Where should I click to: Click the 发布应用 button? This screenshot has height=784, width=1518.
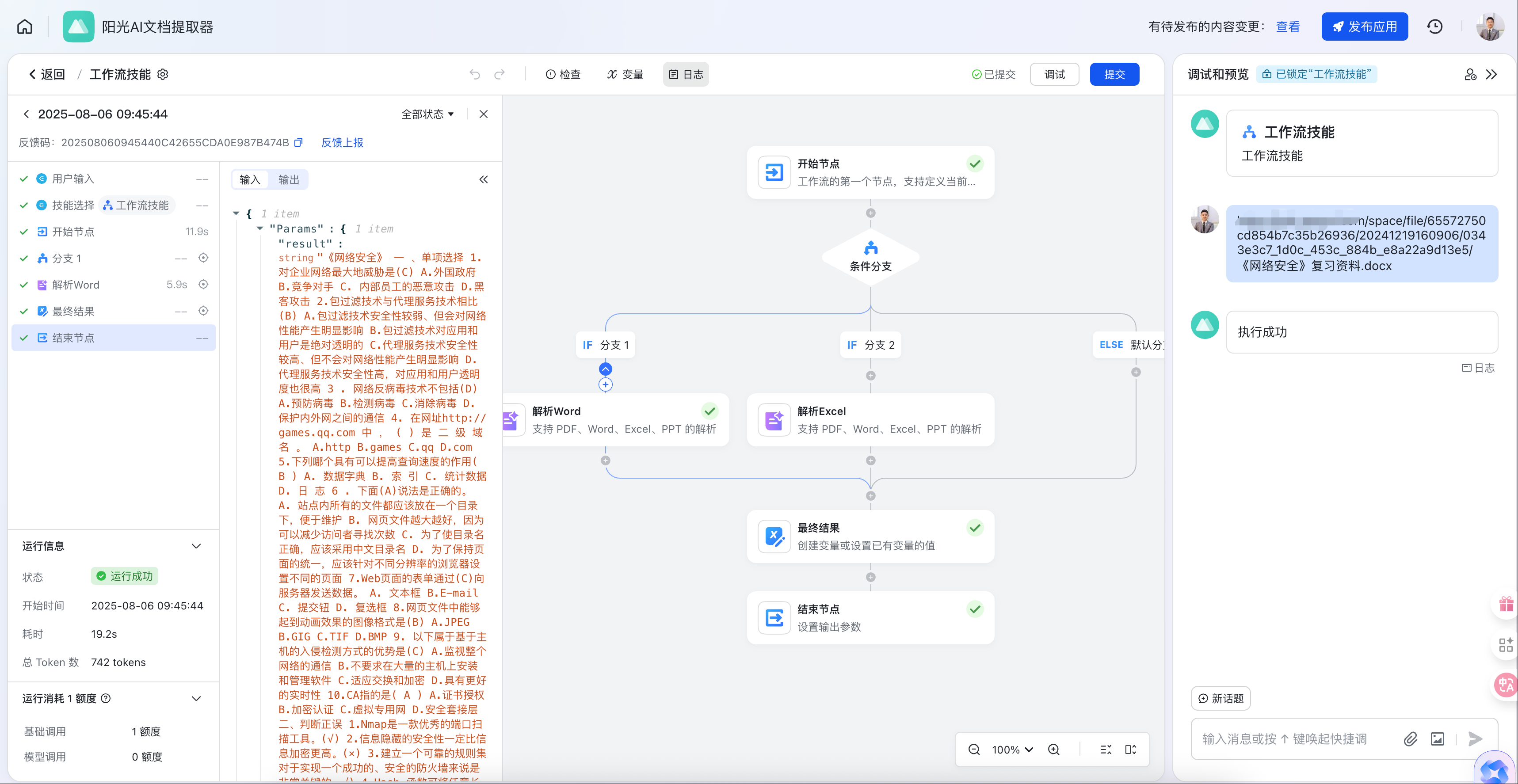pyautogui.click(x=1364, y=27)
